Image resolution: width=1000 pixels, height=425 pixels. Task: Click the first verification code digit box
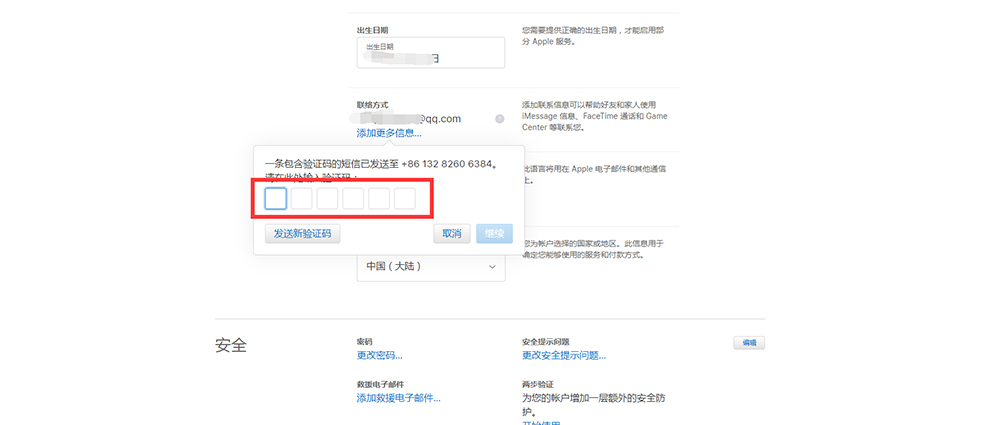point(276,199)
